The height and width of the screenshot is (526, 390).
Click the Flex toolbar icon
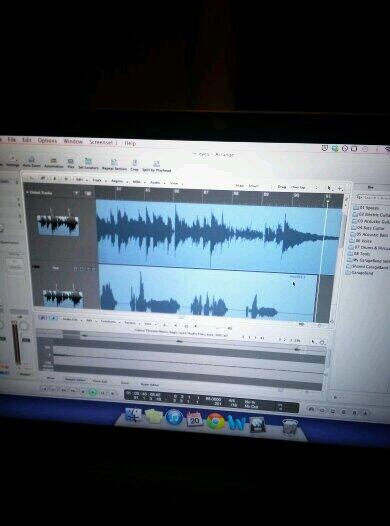coord(70,163)
